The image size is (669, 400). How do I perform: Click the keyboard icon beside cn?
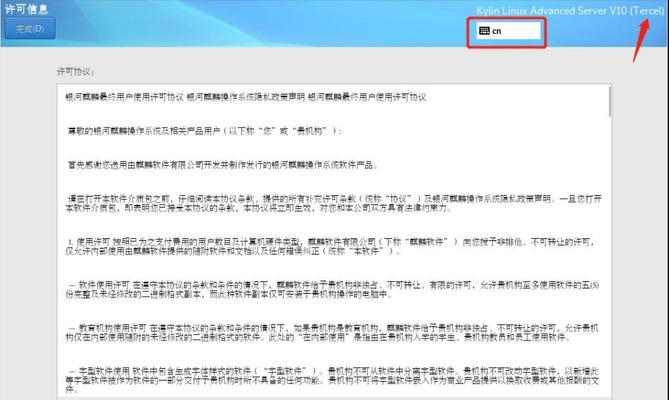pyautogui.click(x=484, y=31)
